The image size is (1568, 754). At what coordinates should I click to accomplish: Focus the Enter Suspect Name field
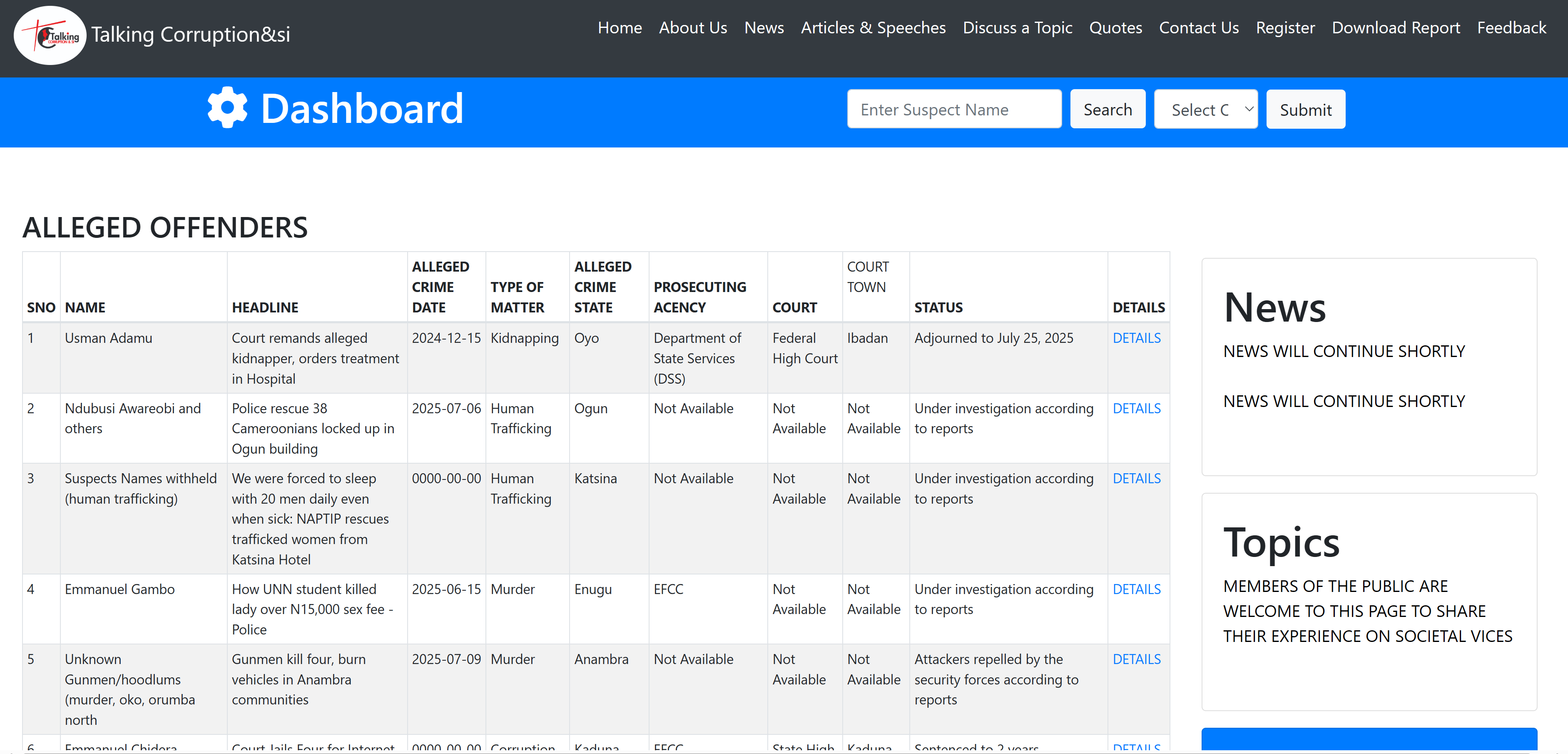[x=954, y=110]
